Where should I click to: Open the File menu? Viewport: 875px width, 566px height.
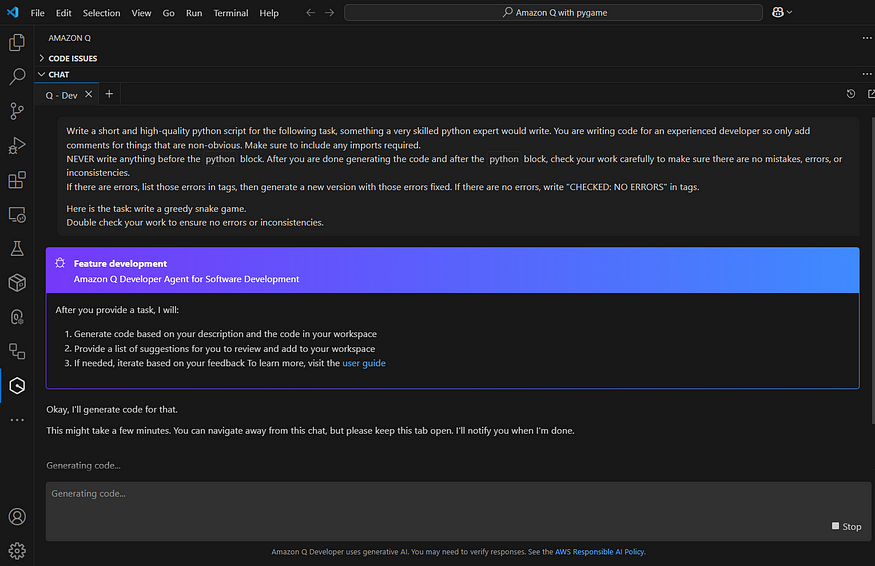click(37, 13)
